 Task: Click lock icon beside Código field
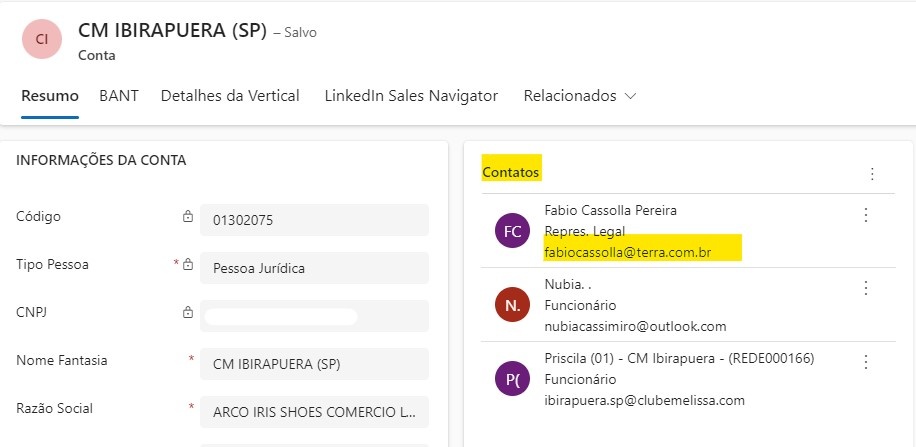click(187, 217)
